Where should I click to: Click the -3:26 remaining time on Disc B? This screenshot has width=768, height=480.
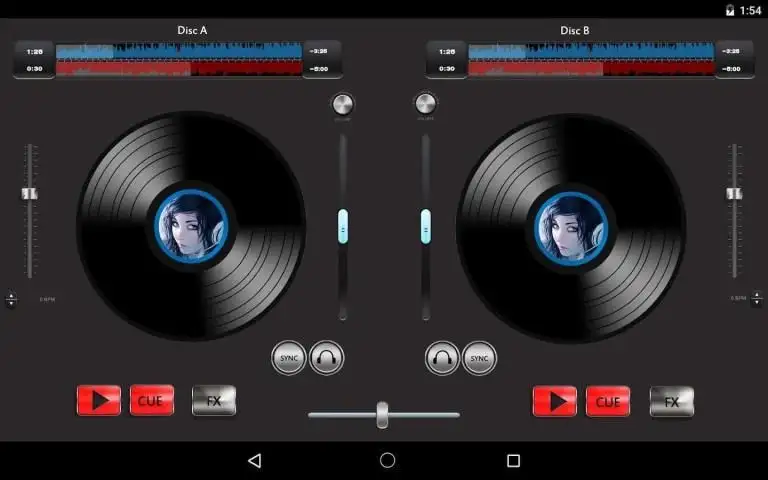pyautogui.click(x=731, y=51)
